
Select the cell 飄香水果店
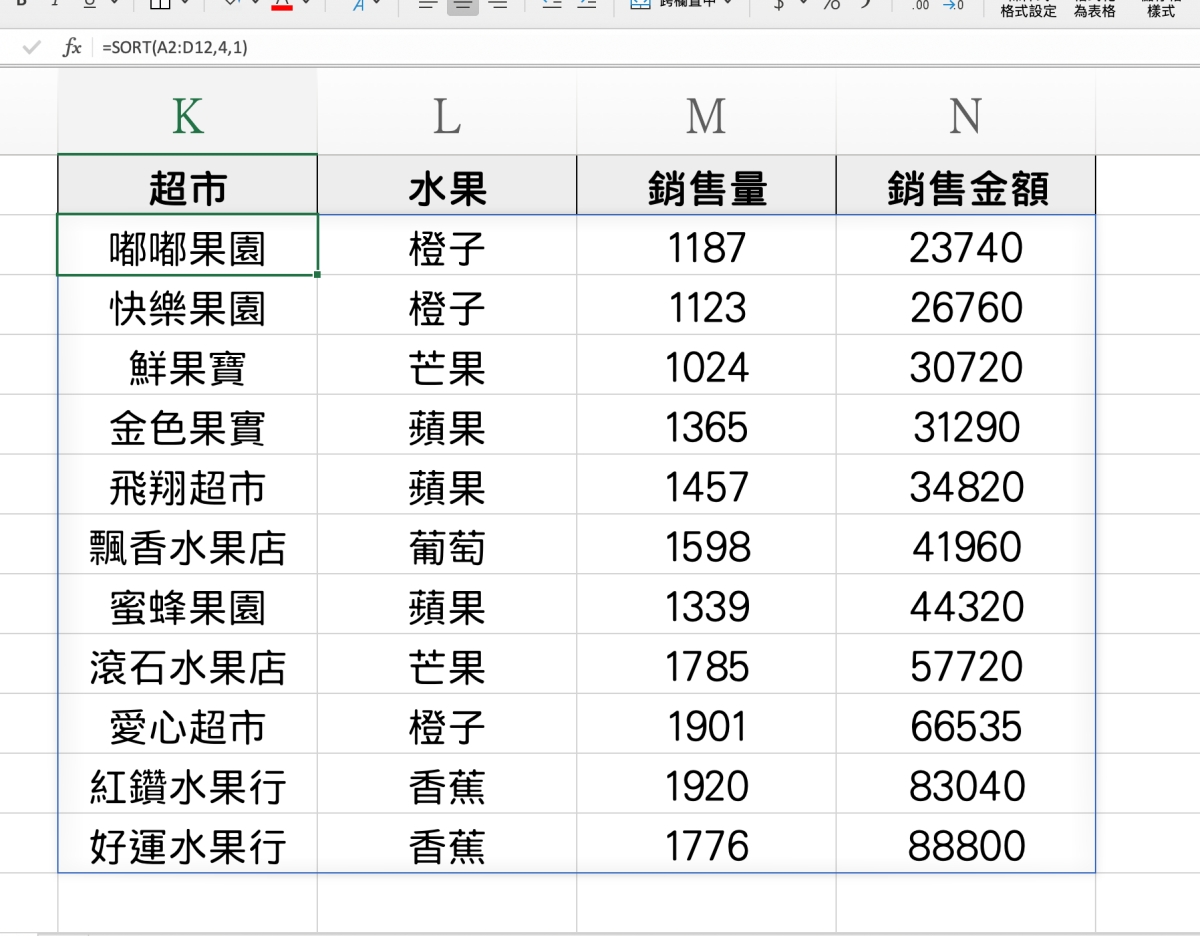click(187, 545)
